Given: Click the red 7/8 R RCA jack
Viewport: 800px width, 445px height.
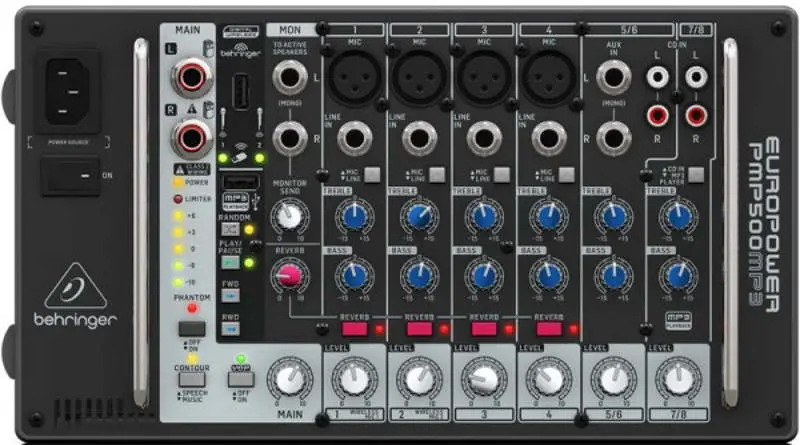Looking at the screenshot, I should coord(696,116).
